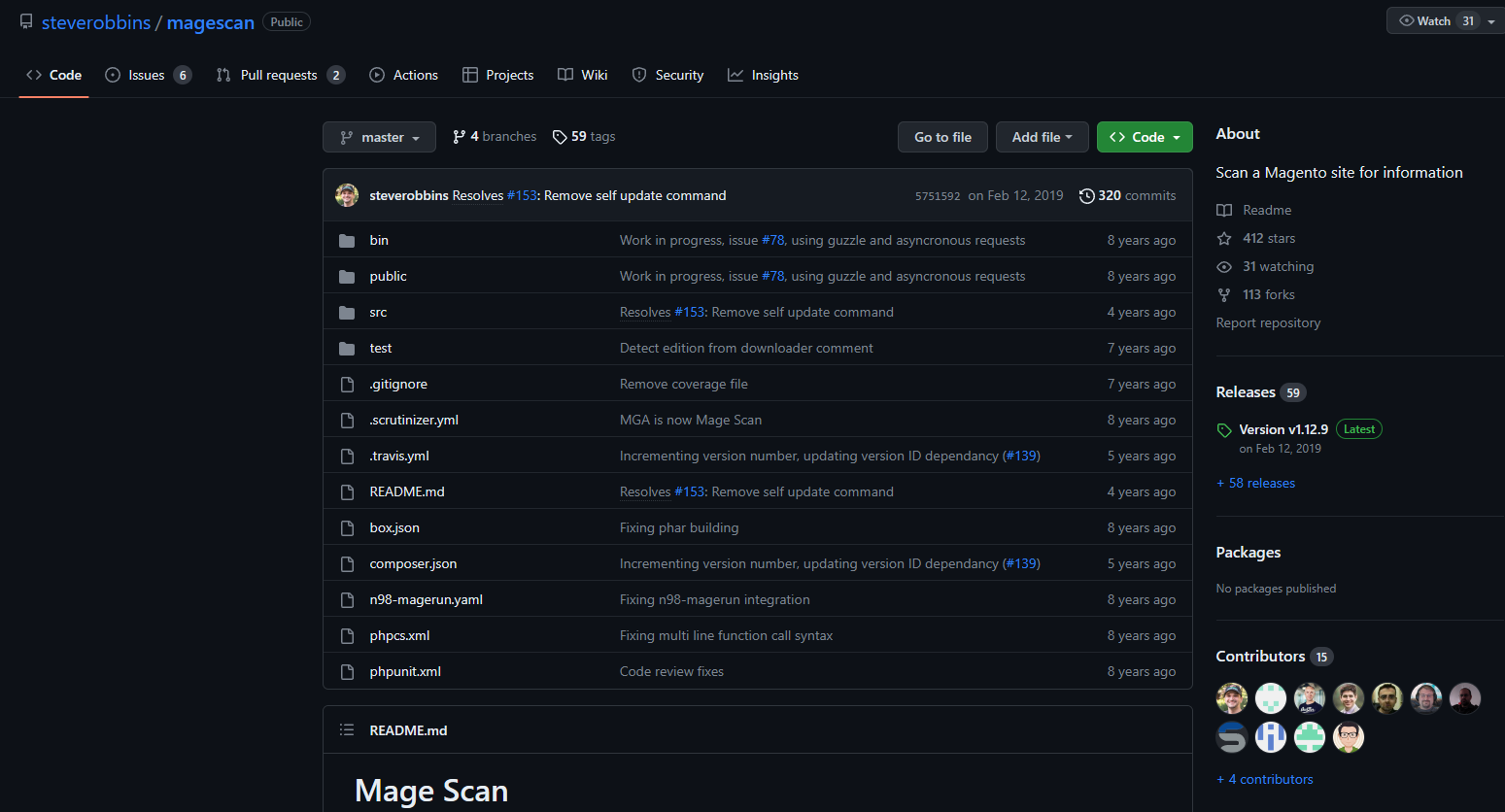Viewport: 1505px width, 812px height.
Task: Open the 320 commits history link
Action: click(1127, 196)
